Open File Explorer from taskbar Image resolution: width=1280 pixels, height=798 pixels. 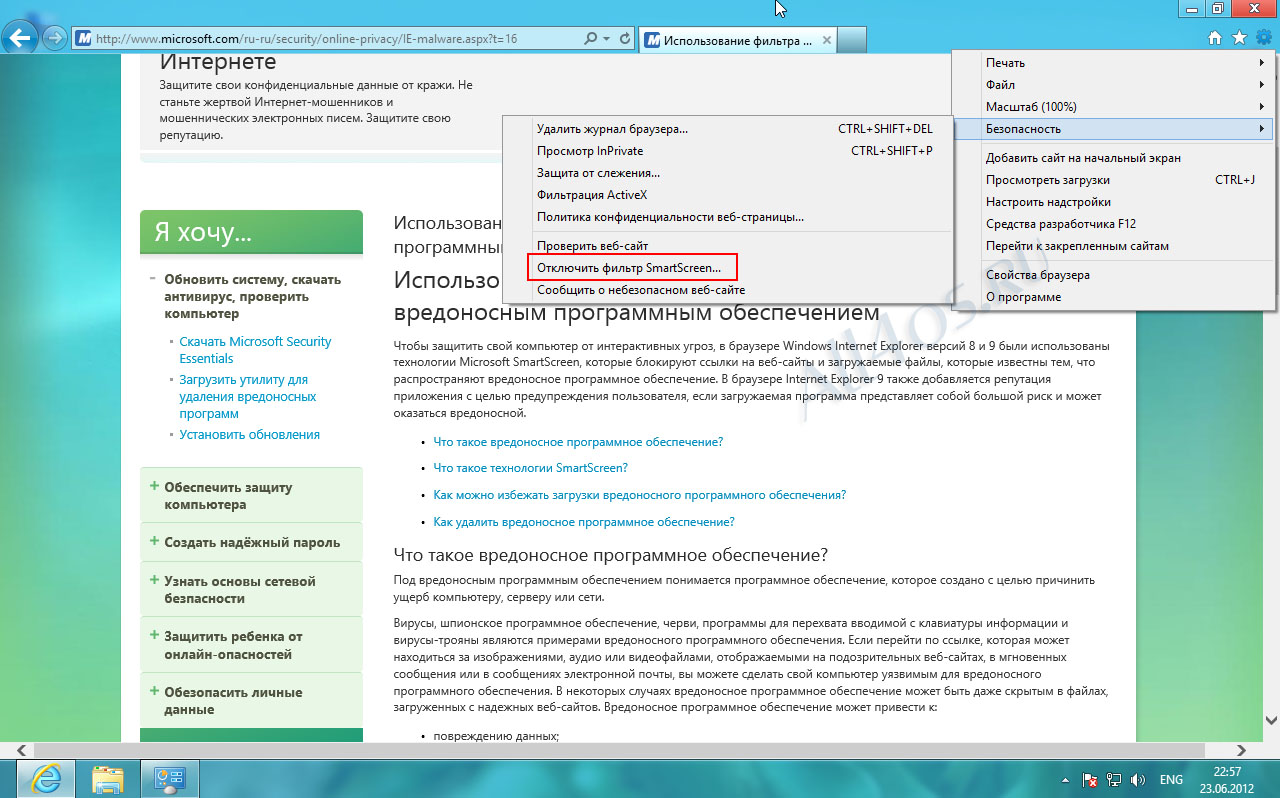107,778
